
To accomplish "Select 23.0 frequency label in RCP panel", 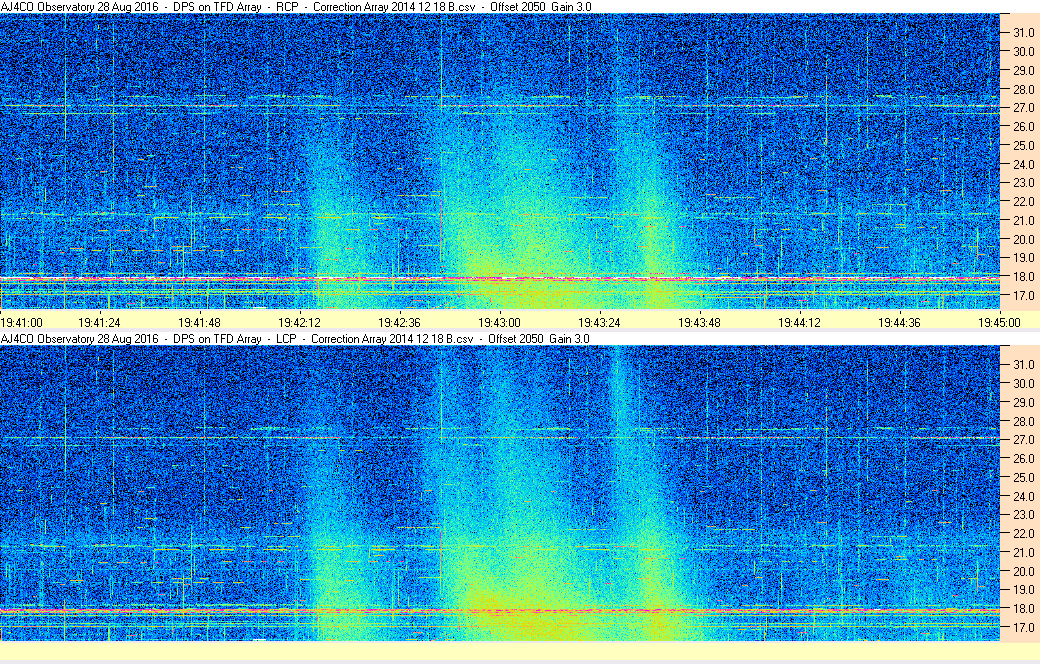I will 1023,182.
